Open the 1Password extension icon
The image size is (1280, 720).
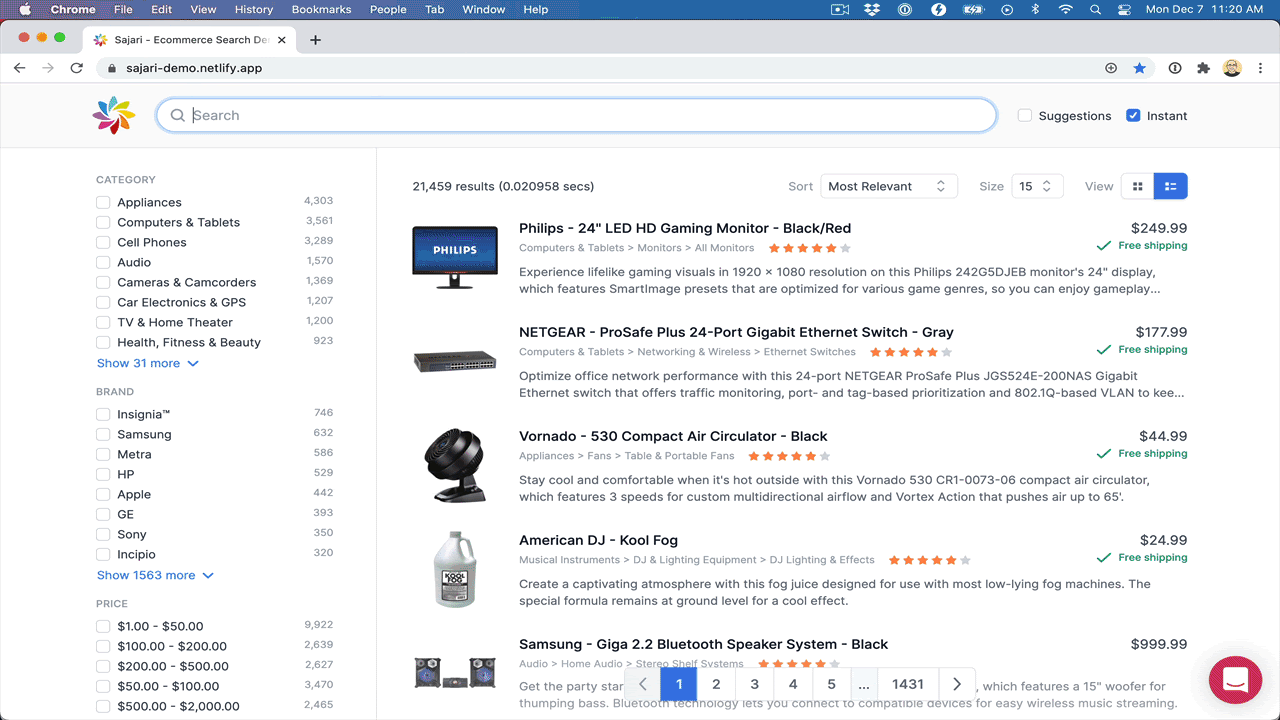coord(1175,68)
